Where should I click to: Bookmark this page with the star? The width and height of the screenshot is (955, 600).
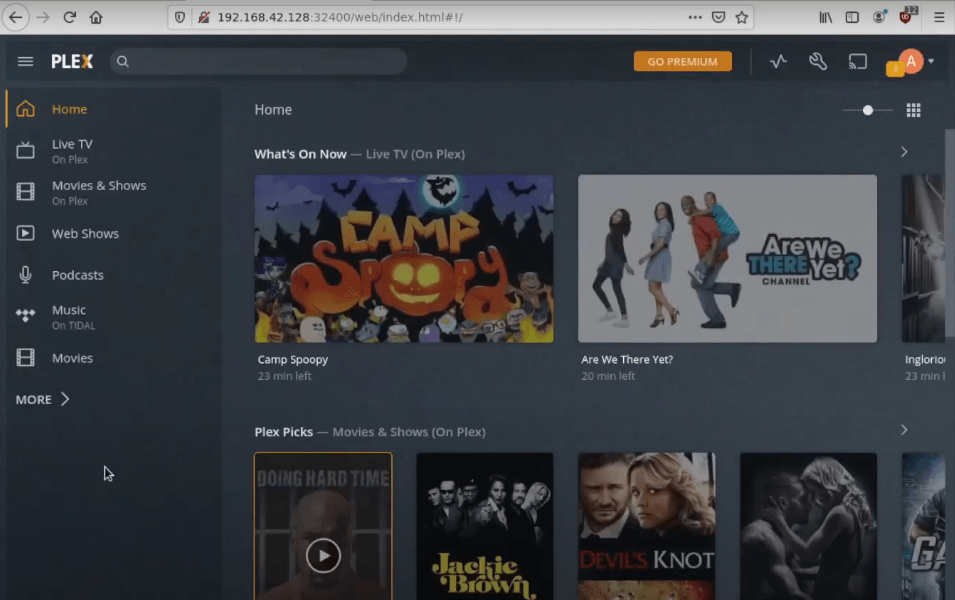(x=741, y=17)
